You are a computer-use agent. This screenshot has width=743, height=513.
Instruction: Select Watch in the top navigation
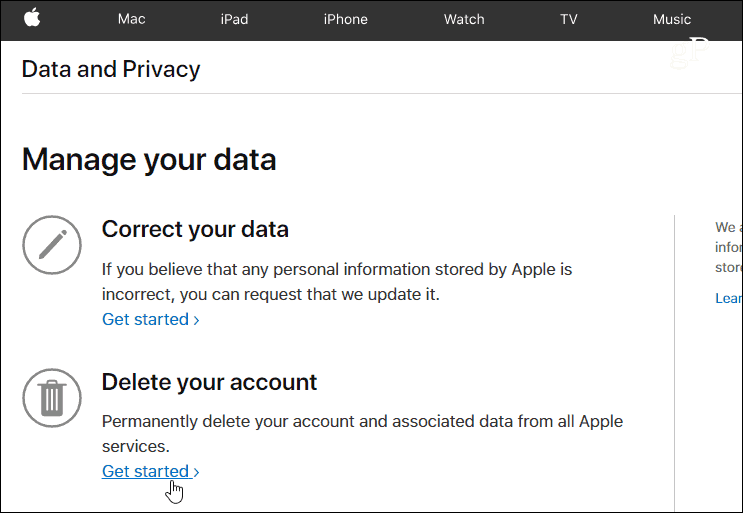pyautogui.click(x=464, y=19)
